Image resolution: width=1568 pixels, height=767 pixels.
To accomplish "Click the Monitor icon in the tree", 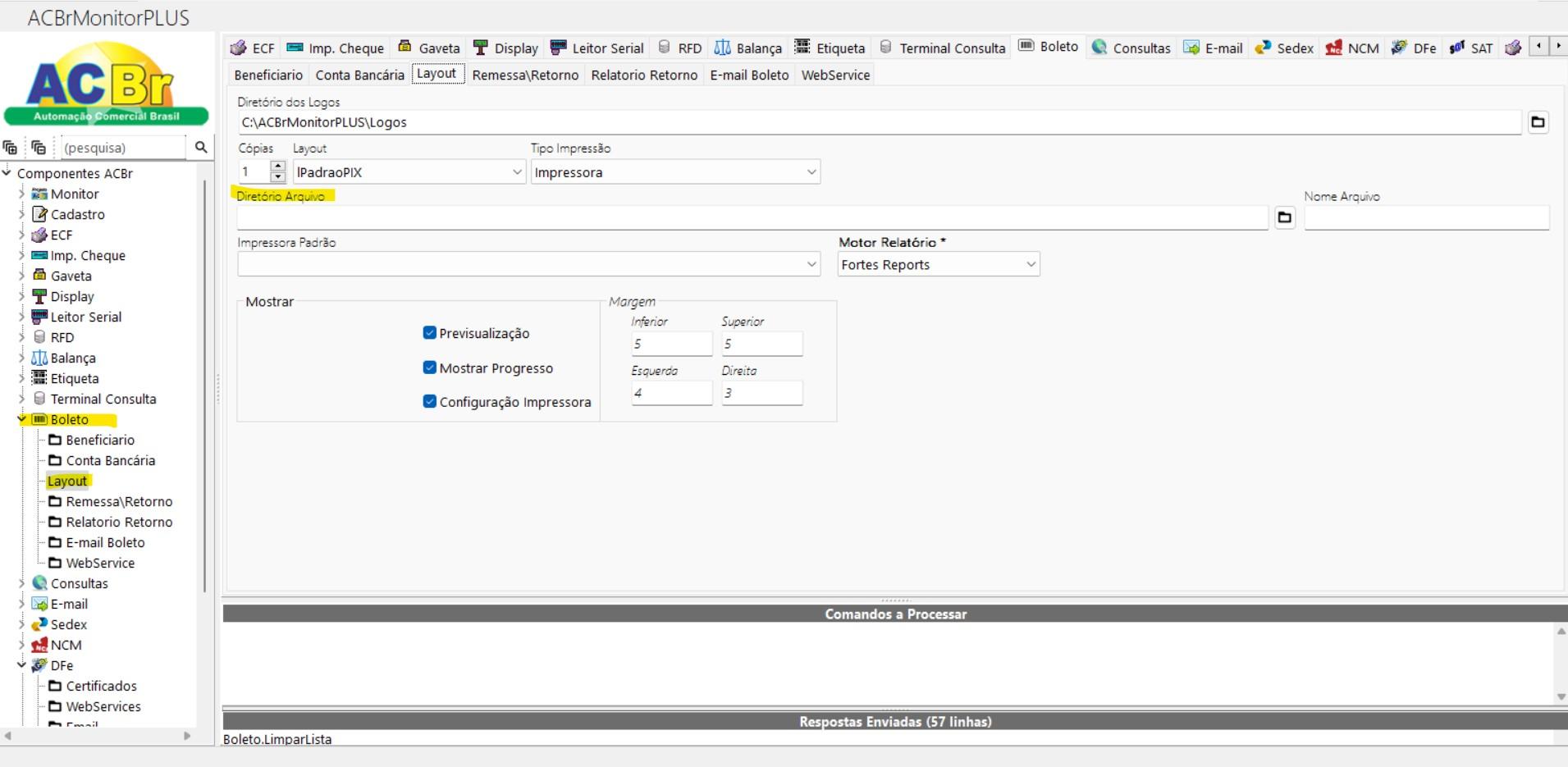I will coord(39,194).
